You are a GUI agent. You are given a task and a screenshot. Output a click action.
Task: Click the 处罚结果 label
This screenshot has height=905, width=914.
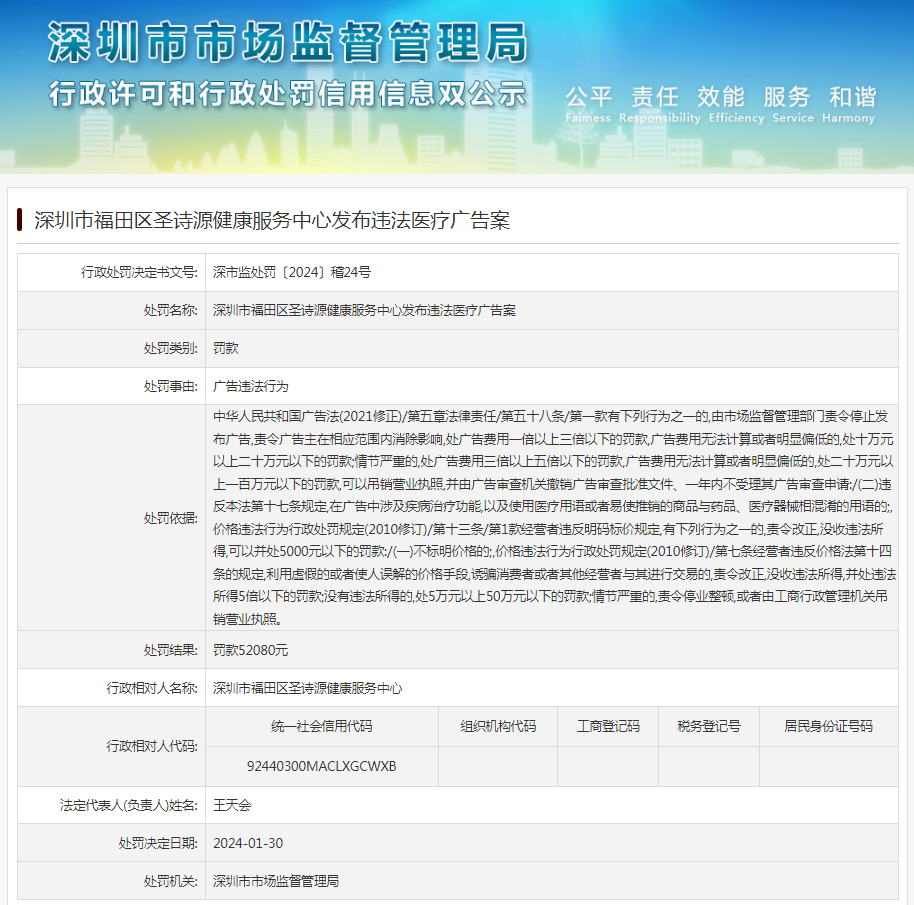171,650
